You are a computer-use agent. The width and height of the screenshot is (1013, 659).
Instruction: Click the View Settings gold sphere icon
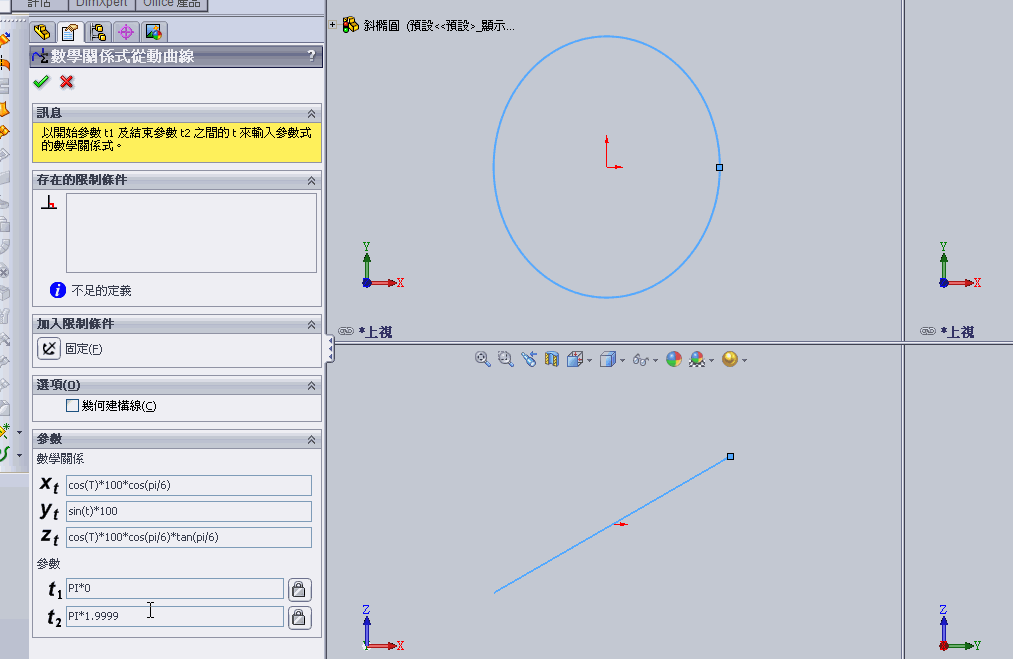730,359
